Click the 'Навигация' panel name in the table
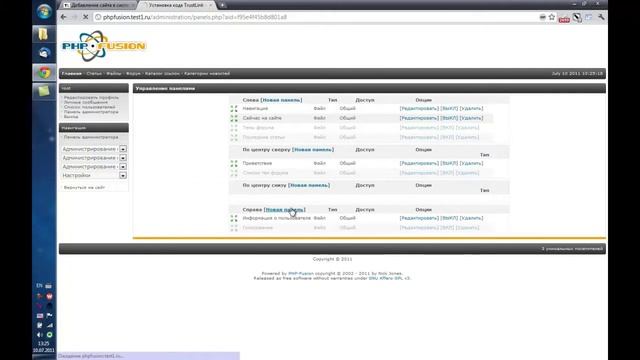The image size is (640, 360). (256, 109)
